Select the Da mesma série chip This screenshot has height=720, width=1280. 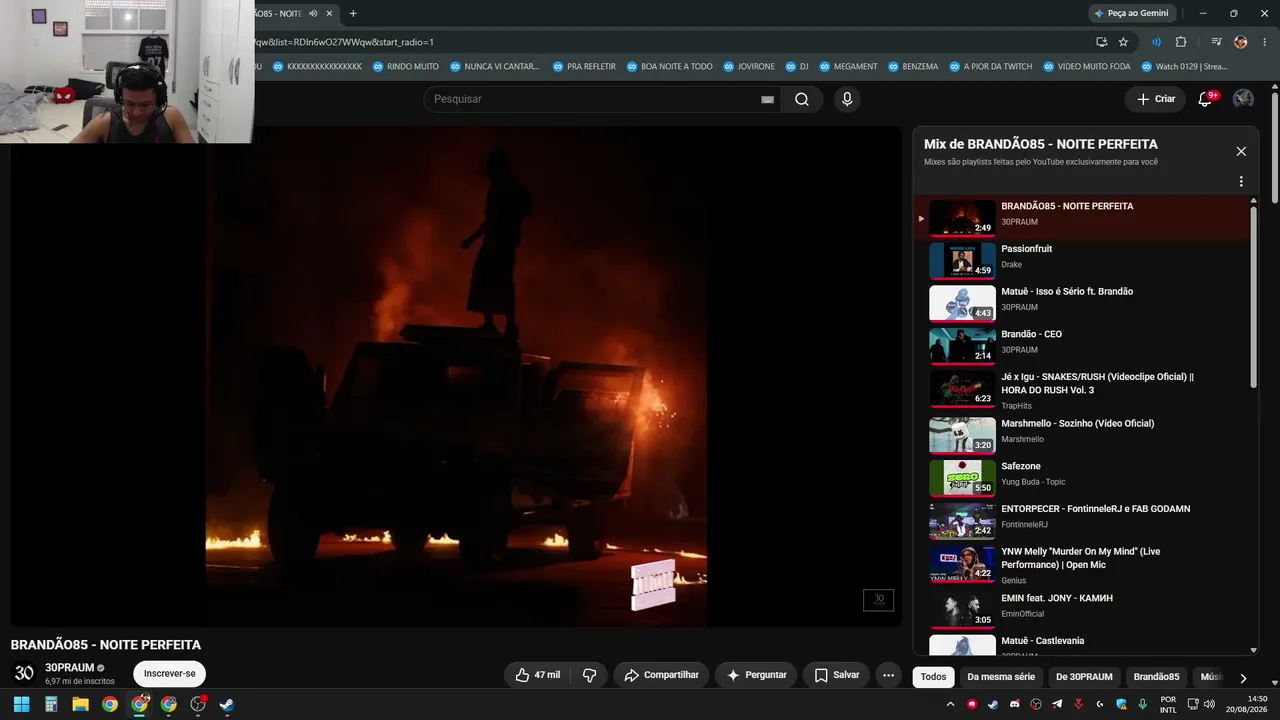tap(1001, 677)
